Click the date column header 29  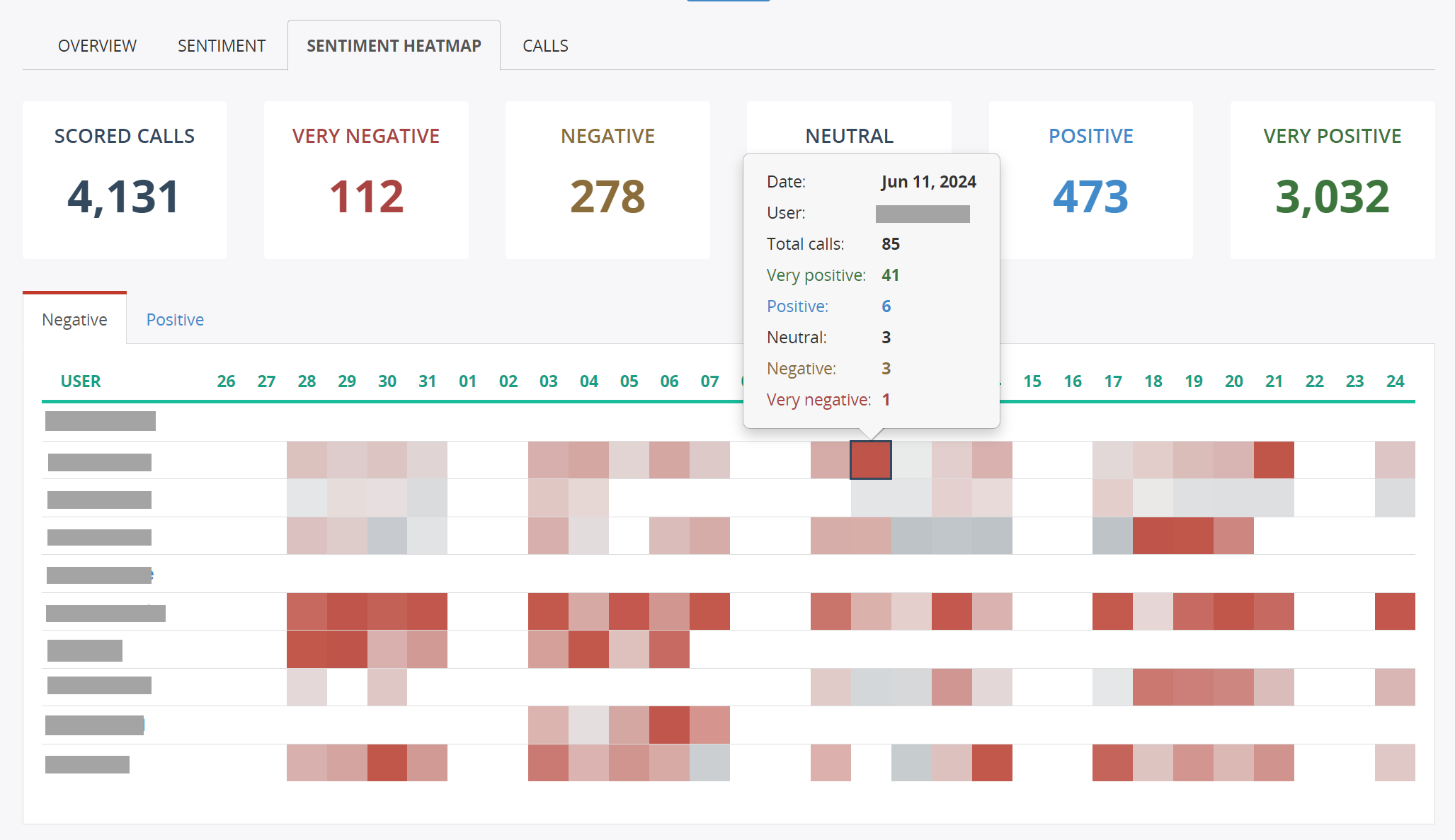point(347,381)
